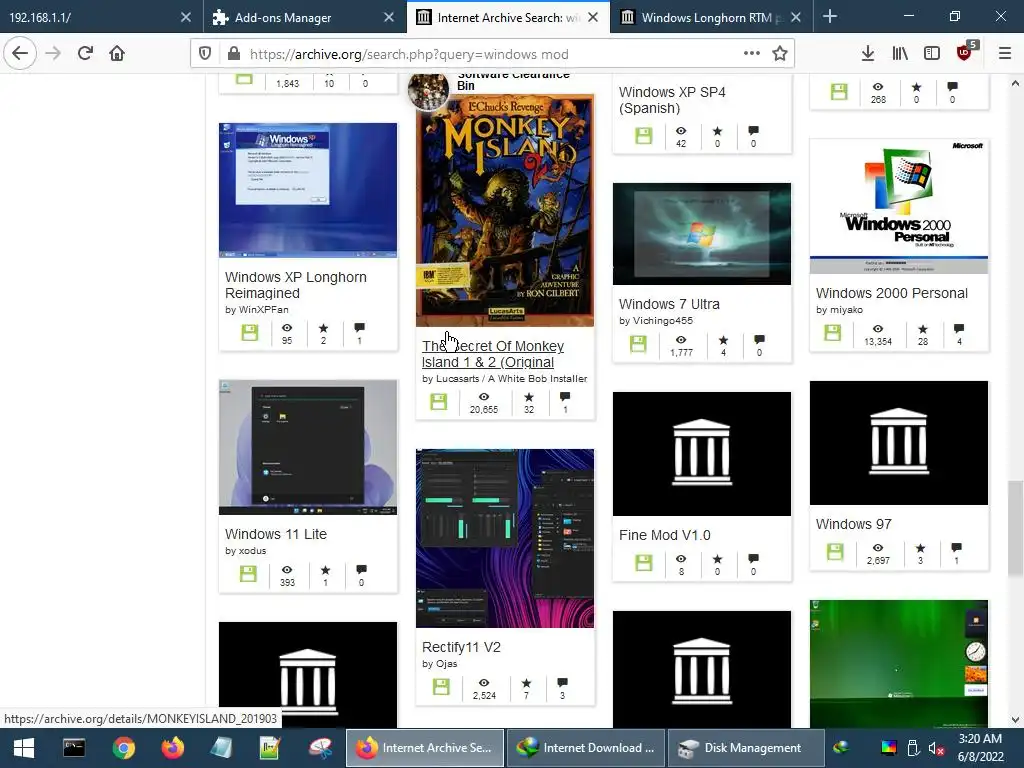The width and height of the screenshot is (1024, 768).
Task: Open the Firefox downloads panel
Action: tap(868, 54)
